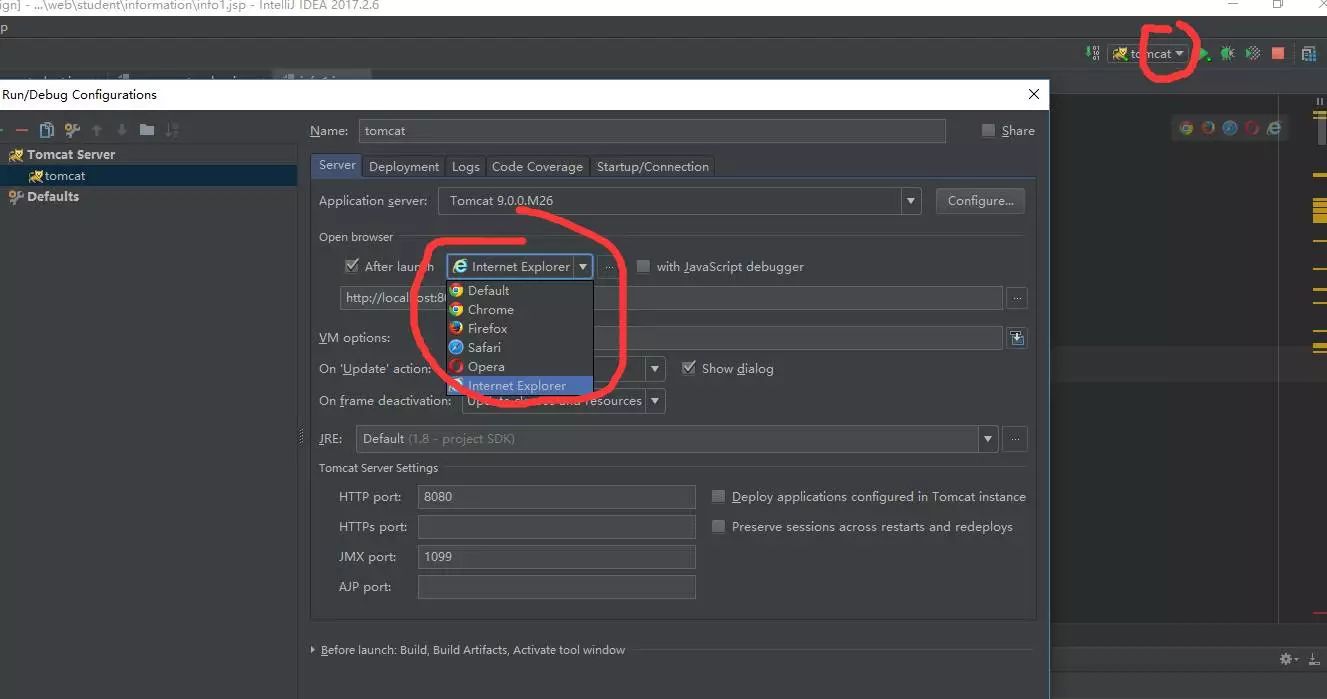Toggle the Show dialog checkbox
1327x699 pixels.
(688, 368)
